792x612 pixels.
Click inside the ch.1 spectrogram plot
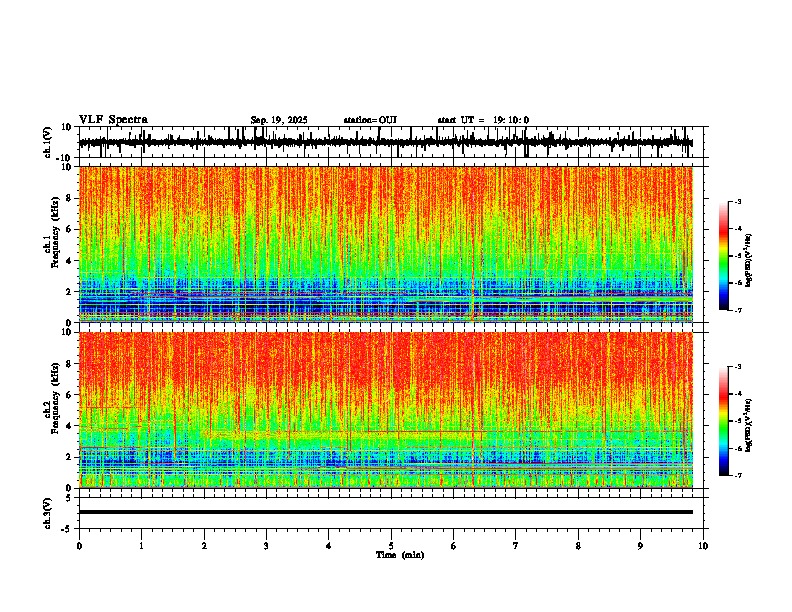[386, 244]
